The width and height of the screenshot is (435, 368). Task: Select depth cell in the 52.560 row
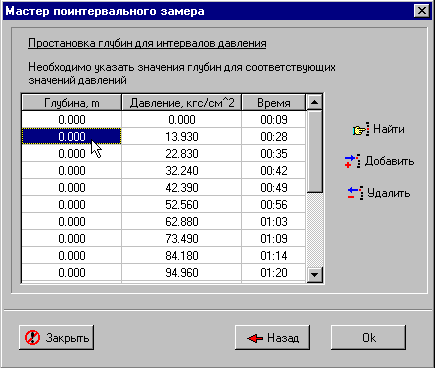click(x=72, y=205)
